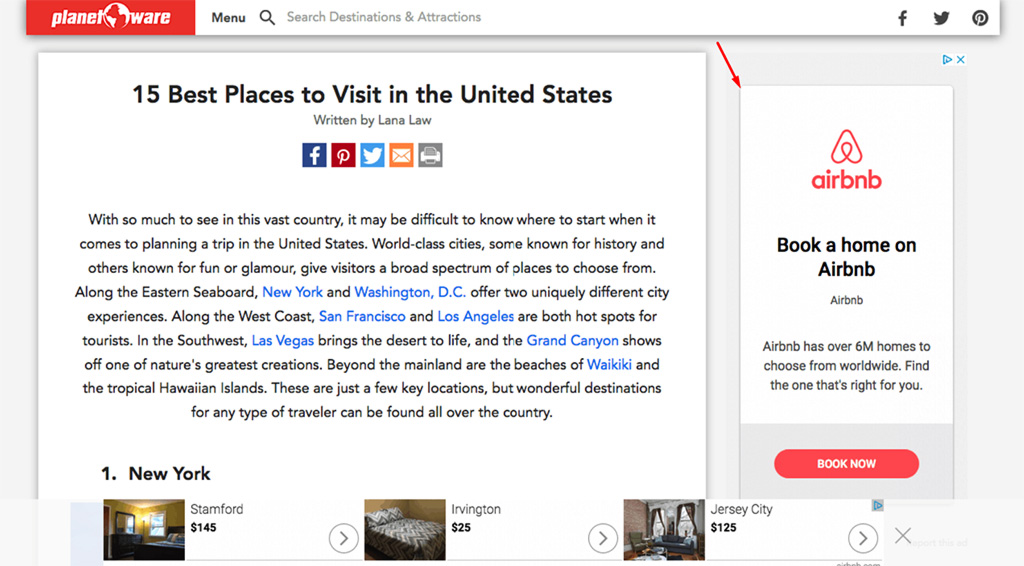Open the Facebook icon in the header
Image resolution: width=1024 pixels, height=566 pixels.
click(x=903, y=18)
